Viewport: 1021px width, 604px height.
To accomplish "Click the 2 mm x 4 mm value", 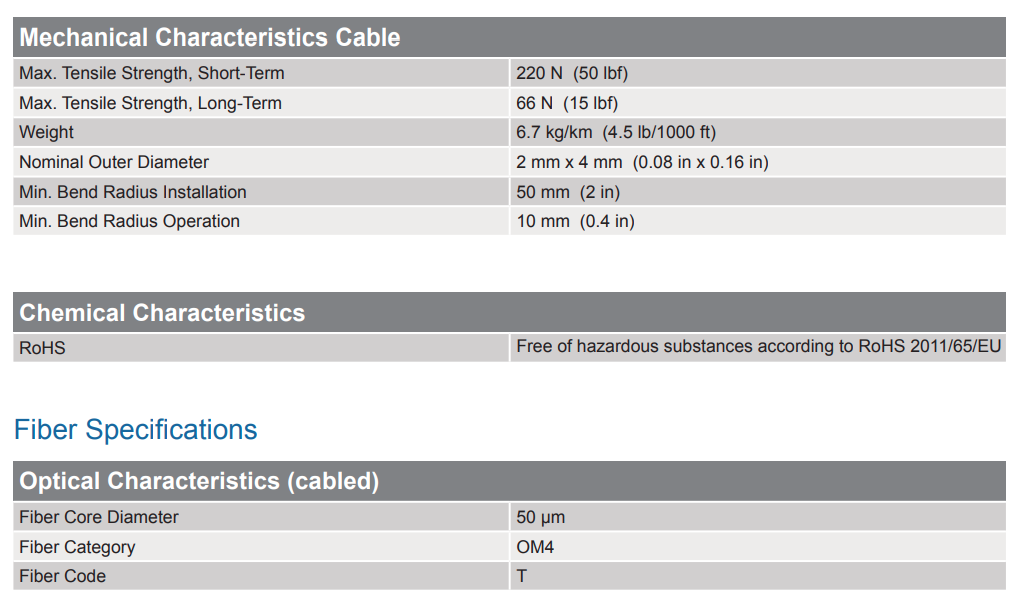I will (x=642, y=162).
